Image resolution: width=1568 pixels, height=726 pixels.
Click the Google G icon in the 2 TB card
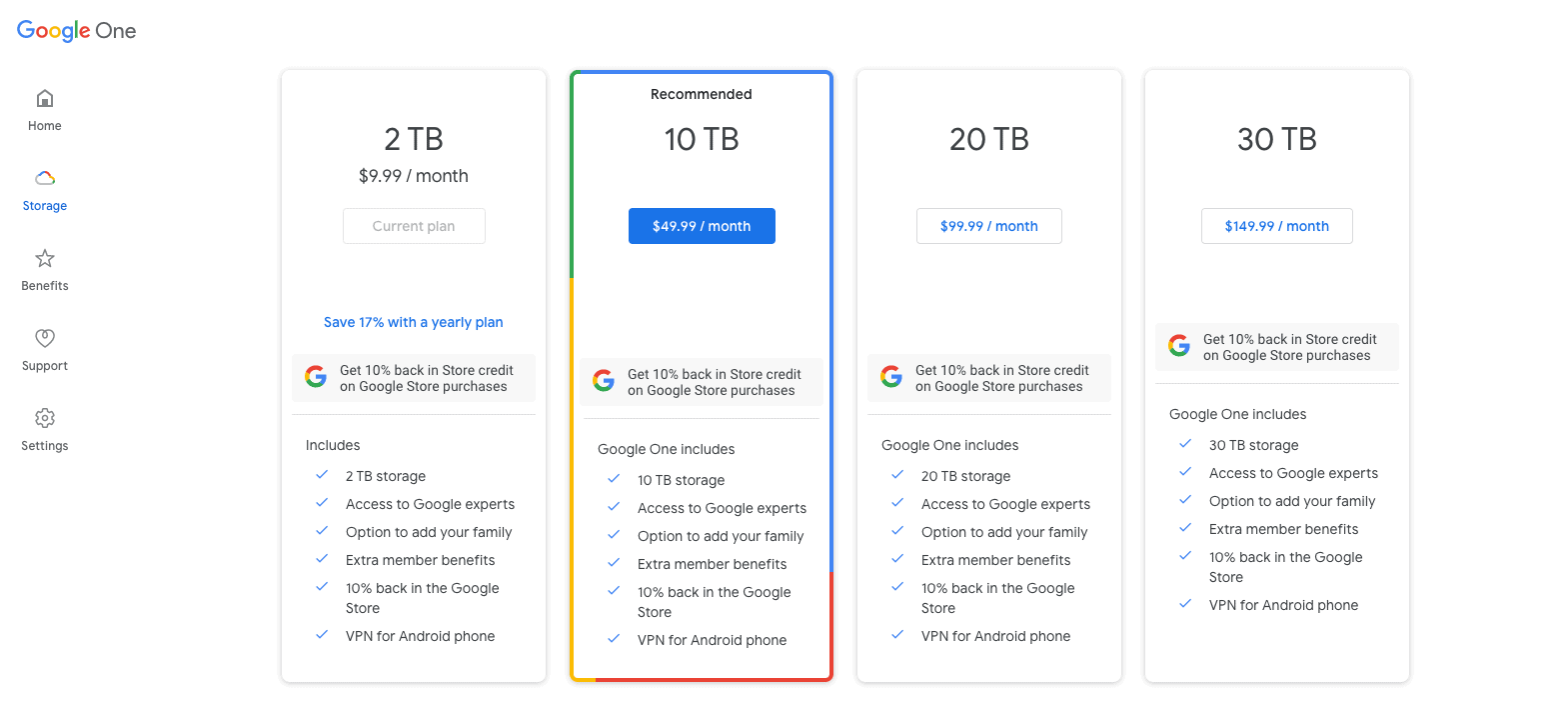click(316, 377)
